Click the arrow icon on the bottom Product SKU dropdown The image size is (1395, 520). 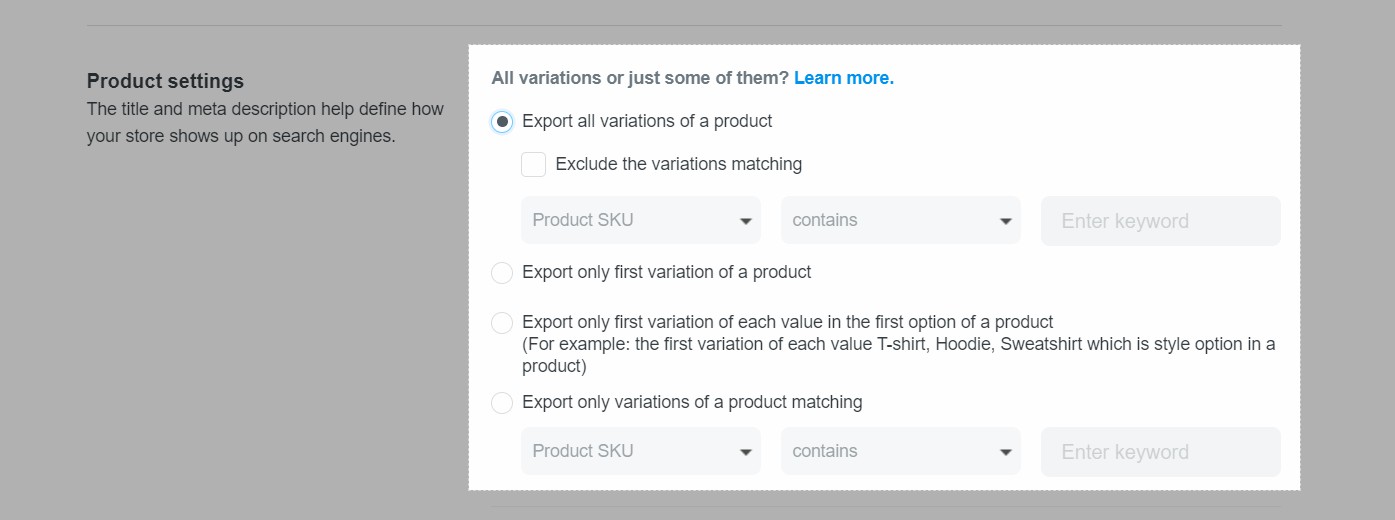(745, 453)
